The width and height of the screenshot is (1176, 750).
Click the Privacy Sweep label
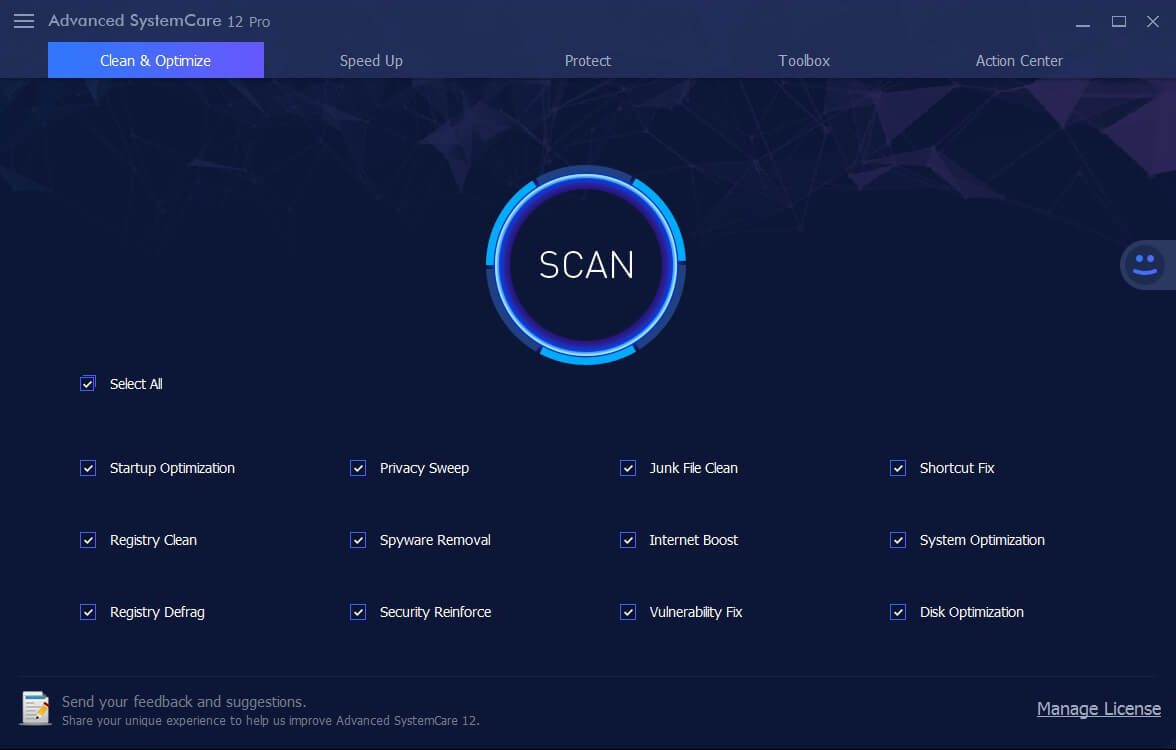coord(424,468)
